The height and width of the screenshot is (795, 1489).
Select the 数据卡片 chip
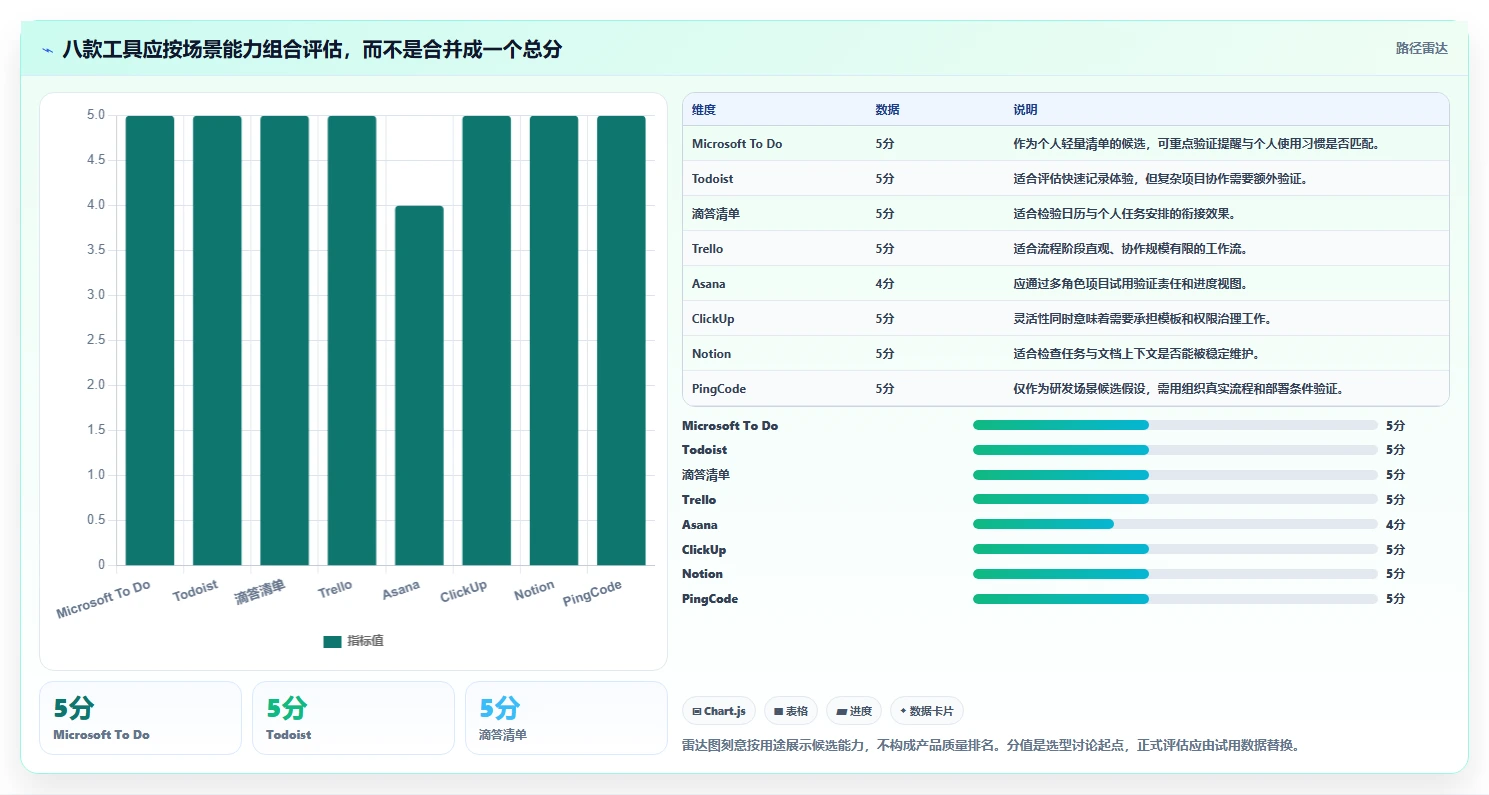coord(927,711)
